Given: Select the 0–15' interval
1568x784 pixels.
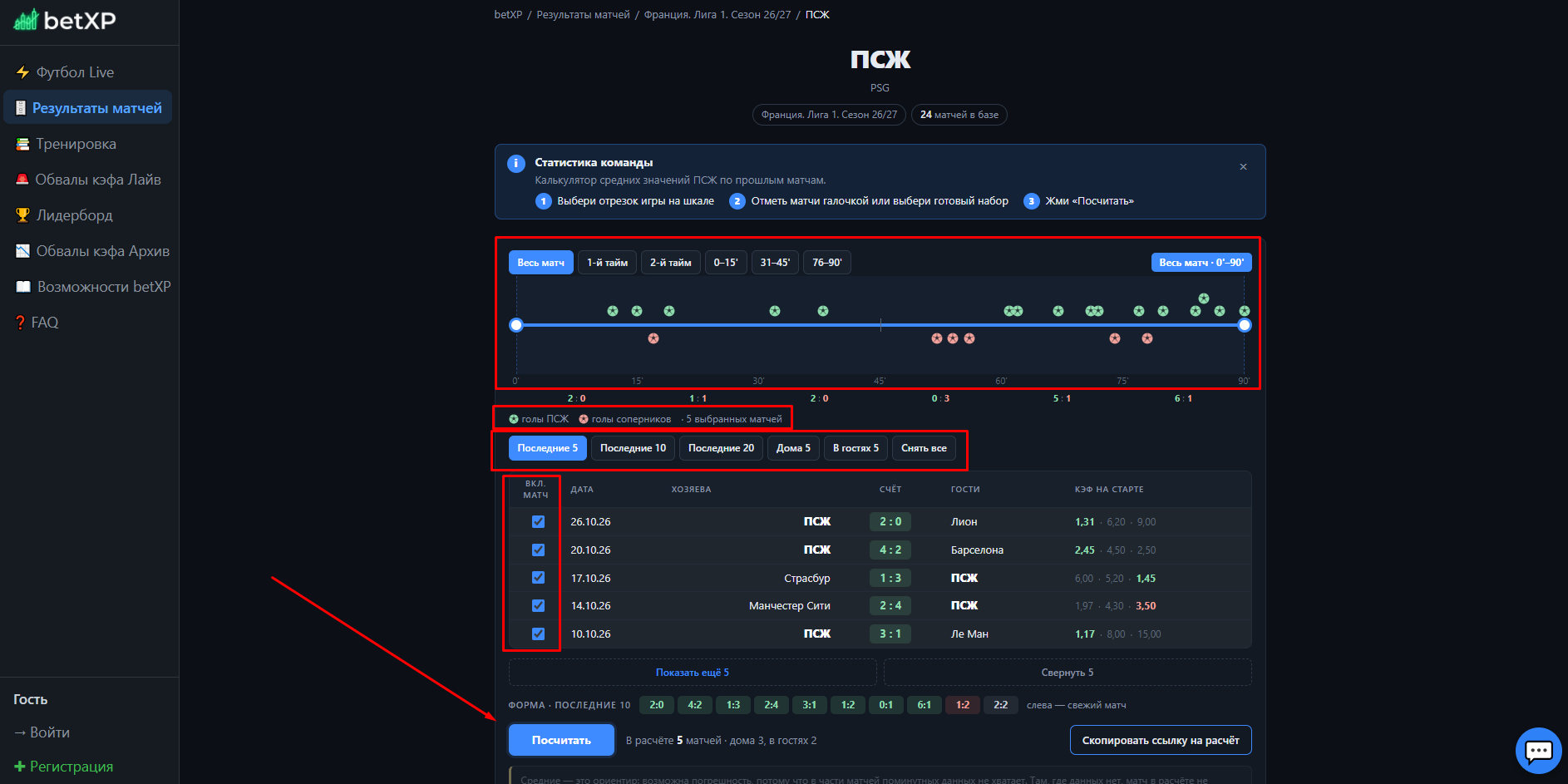Looking at the screenshot, I should [726, 263].
